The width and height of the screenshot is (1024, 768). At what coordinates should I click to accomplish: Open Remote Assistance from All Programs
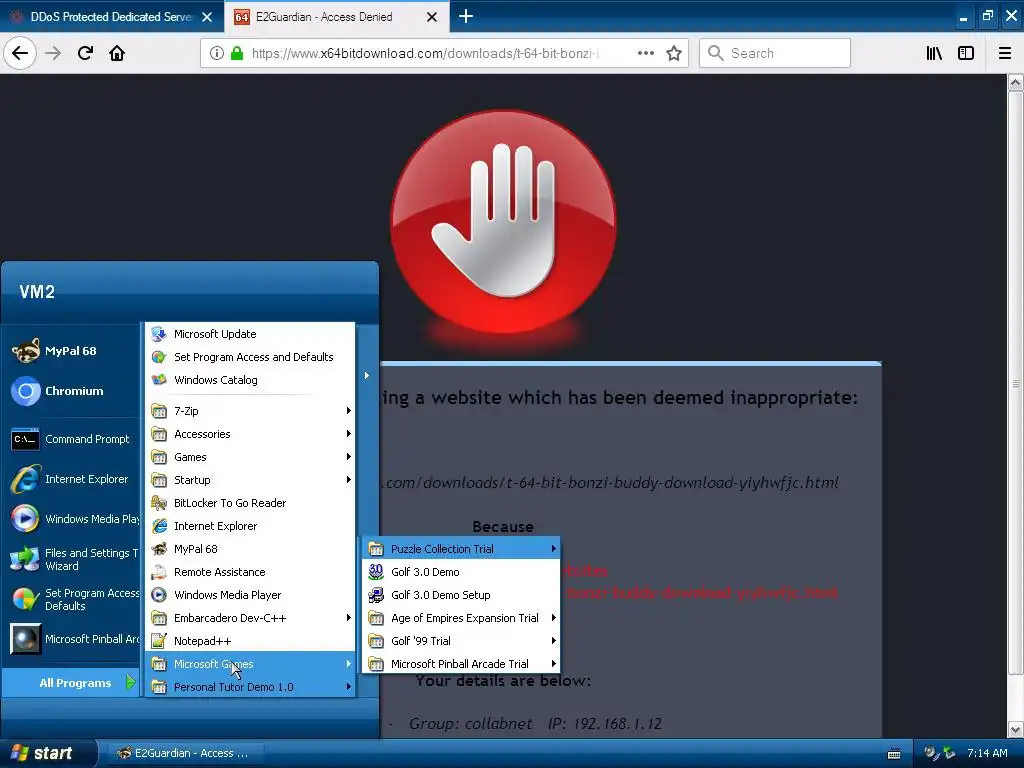[x=251, y=572]
